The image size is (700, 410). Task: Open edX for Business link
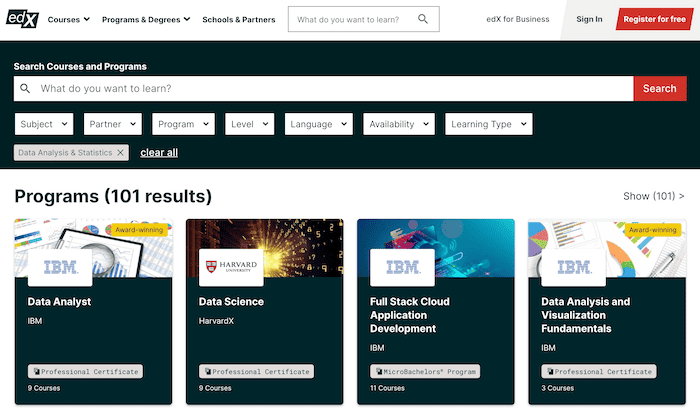click(x=518, y=19)
